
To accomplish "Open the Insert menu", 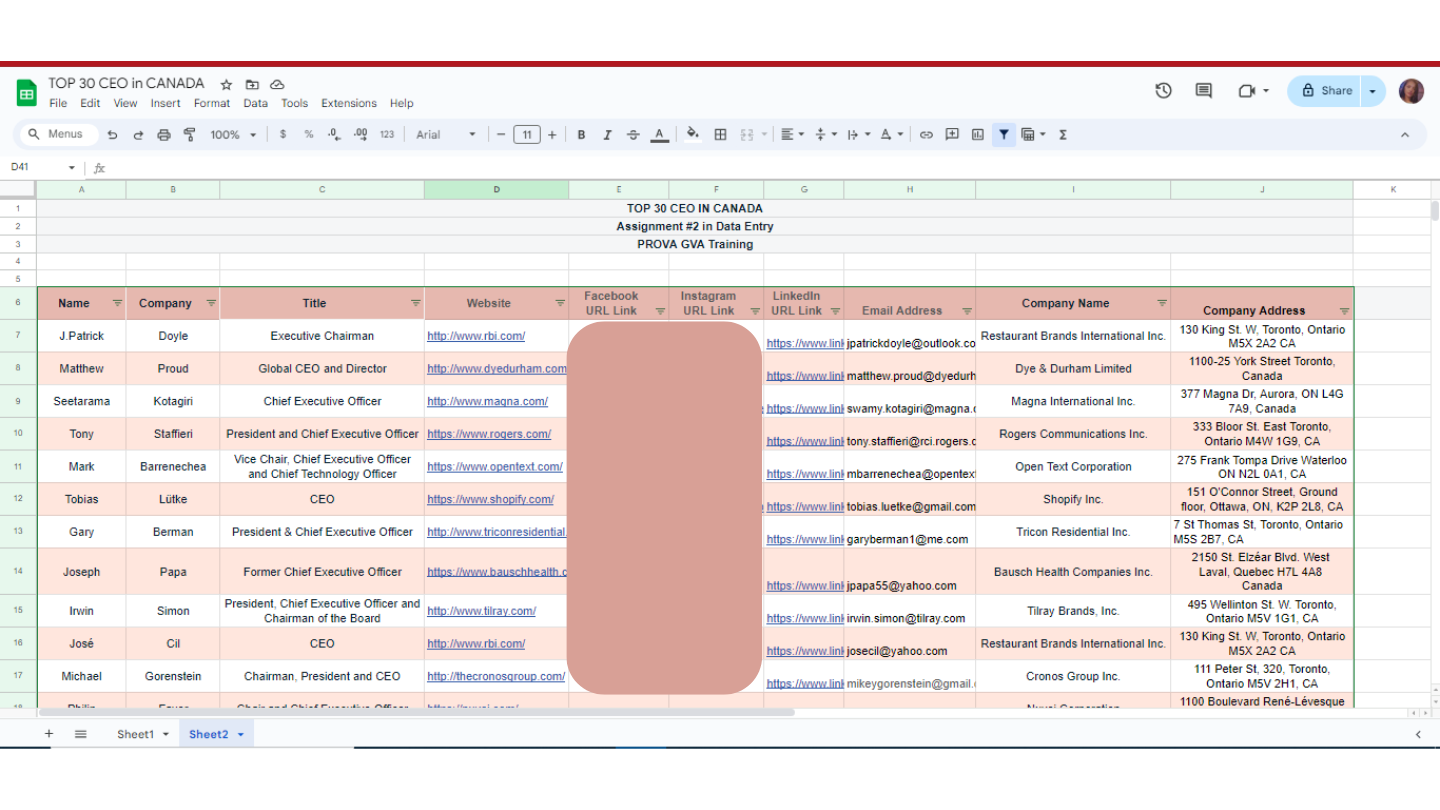I will [x=166, y=103].
